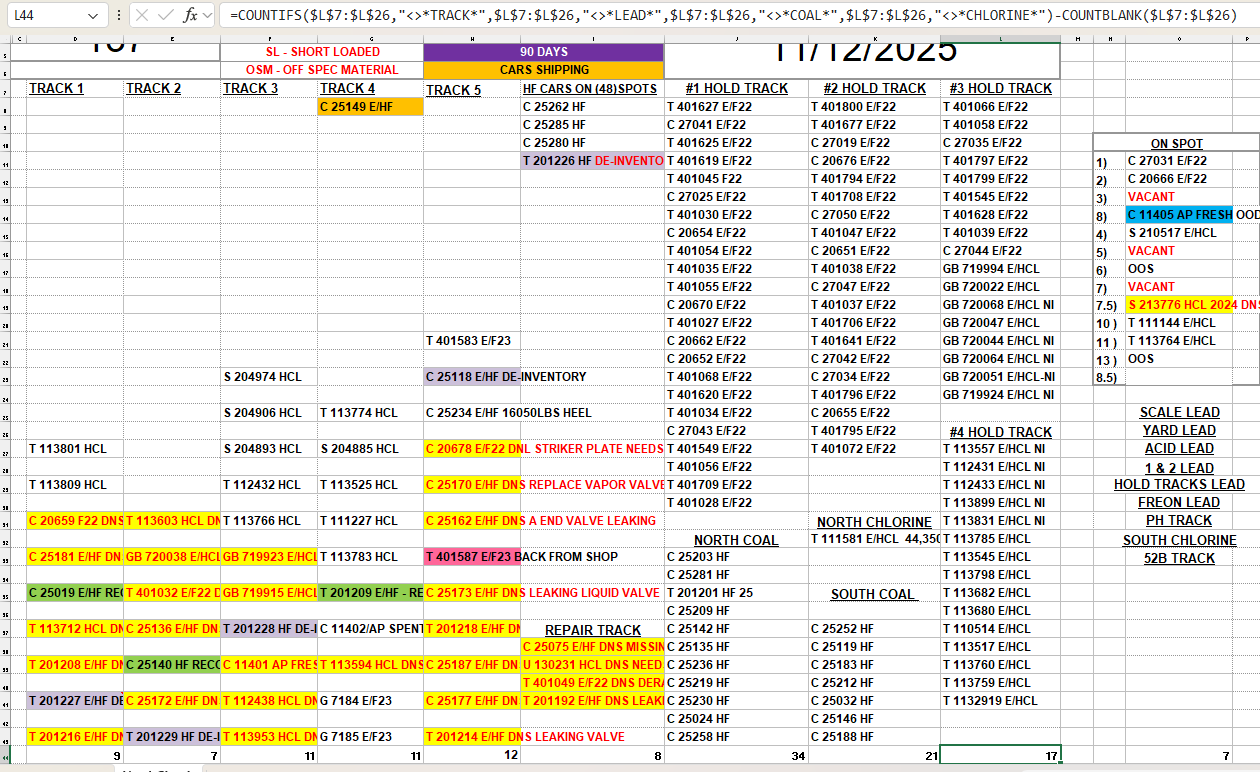Select the total cell showing 21
This screenshot has height=772, width=1260.
[x=874, y=755]
